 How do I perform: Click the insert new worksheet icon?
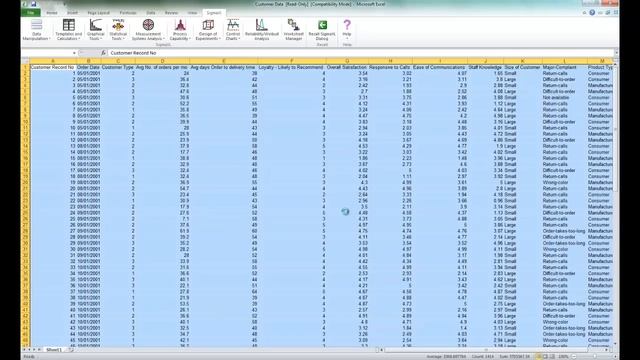[x=71, y=350]
